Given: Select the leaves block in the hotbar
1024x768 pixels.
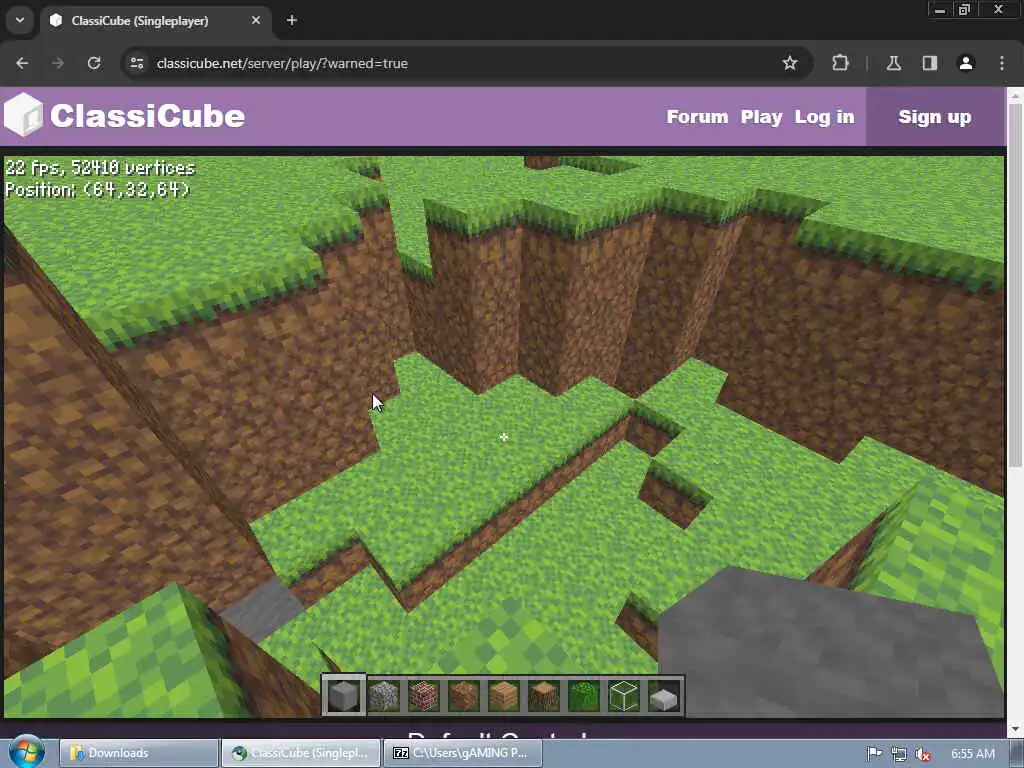Looking at the screenshot, I should coord(584,696).
